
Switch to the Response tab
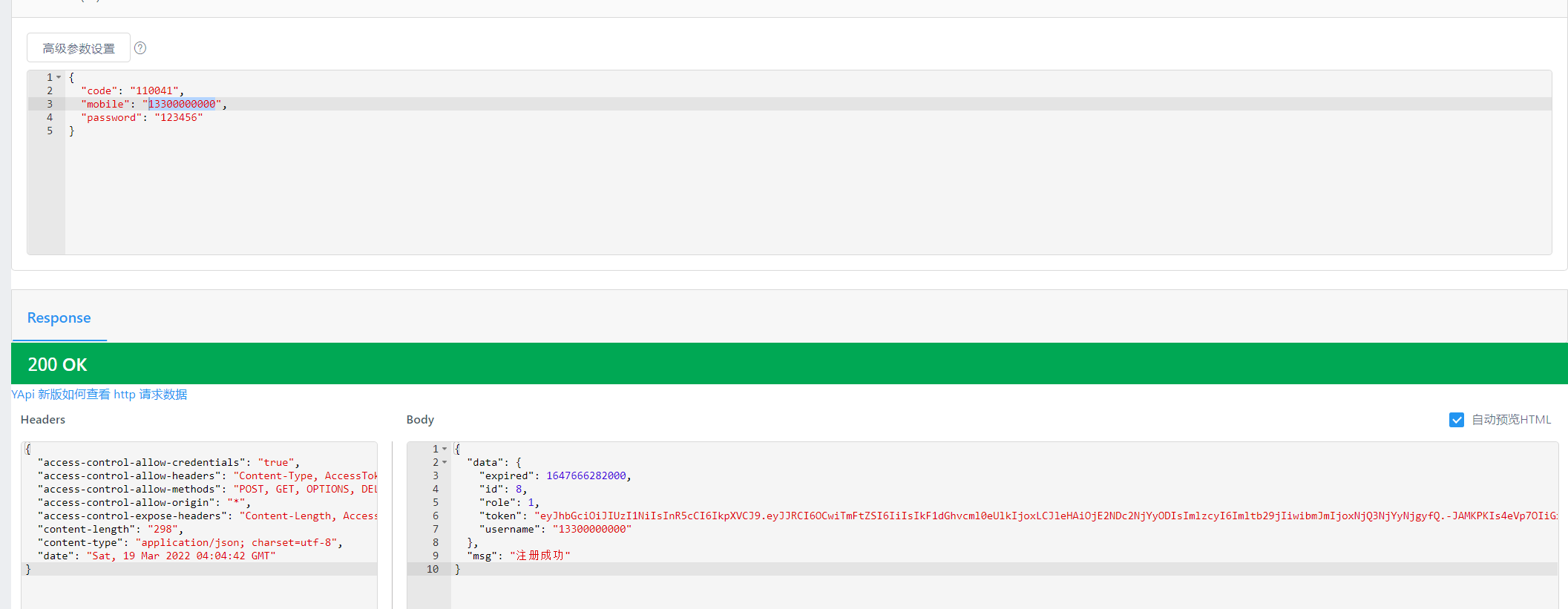point(59,317)
